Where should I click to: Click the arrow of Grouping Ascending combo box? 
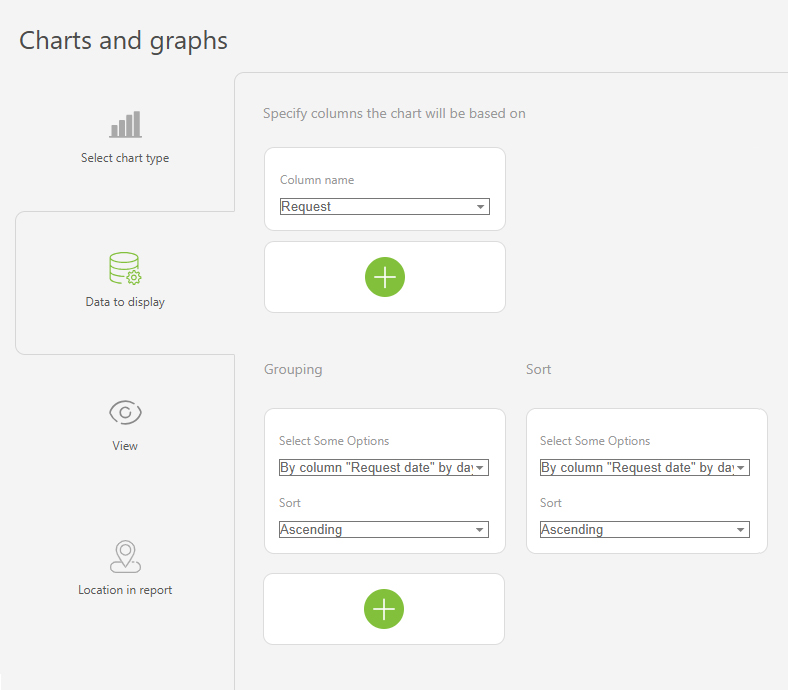coord(479,529)
